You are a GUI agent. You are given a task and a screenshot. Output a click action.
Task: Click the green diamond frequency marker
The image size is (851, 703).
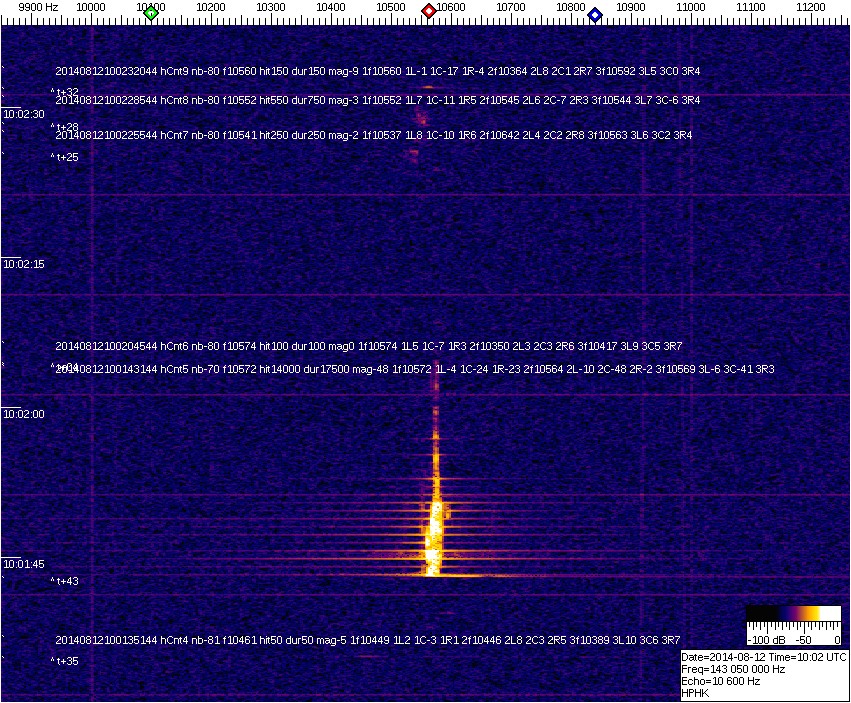tap(151, 13)
